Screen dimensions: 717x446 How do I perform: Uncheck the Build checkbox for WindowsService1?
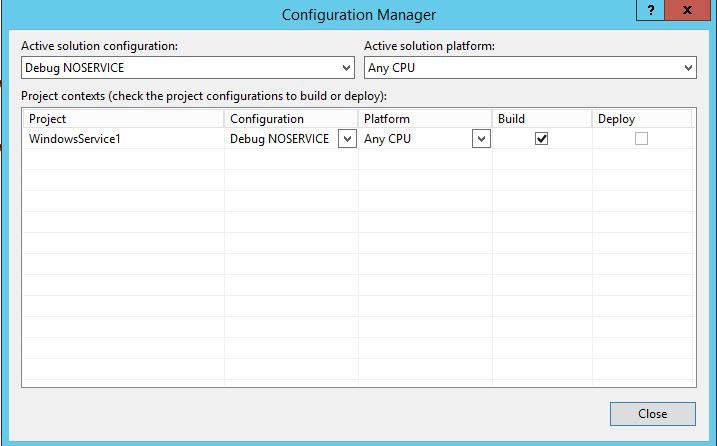click(x=541, y=139)
